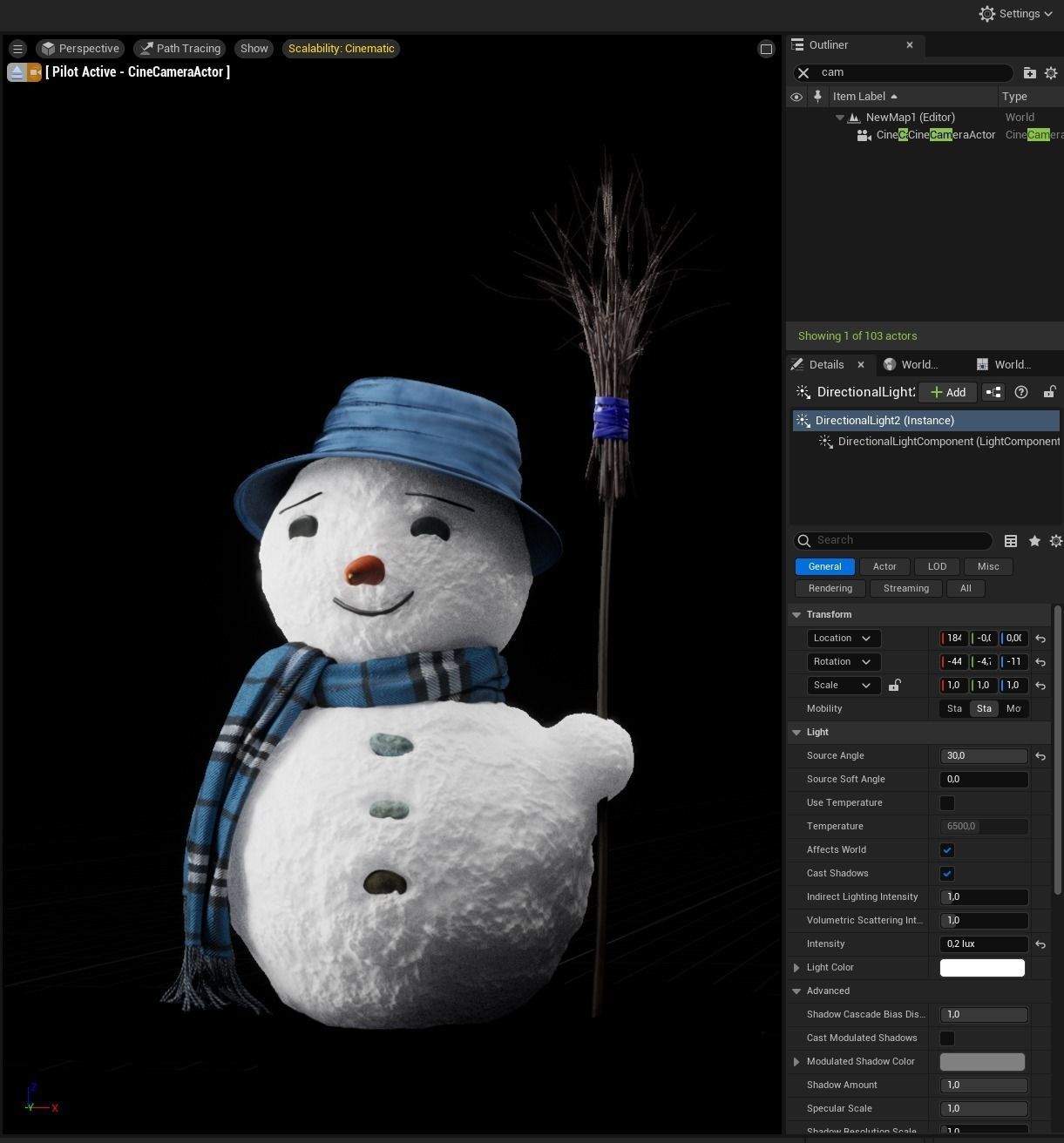Collapse the Transform section
This screenshot has width=1064, height=1143.
click(796, 615)
